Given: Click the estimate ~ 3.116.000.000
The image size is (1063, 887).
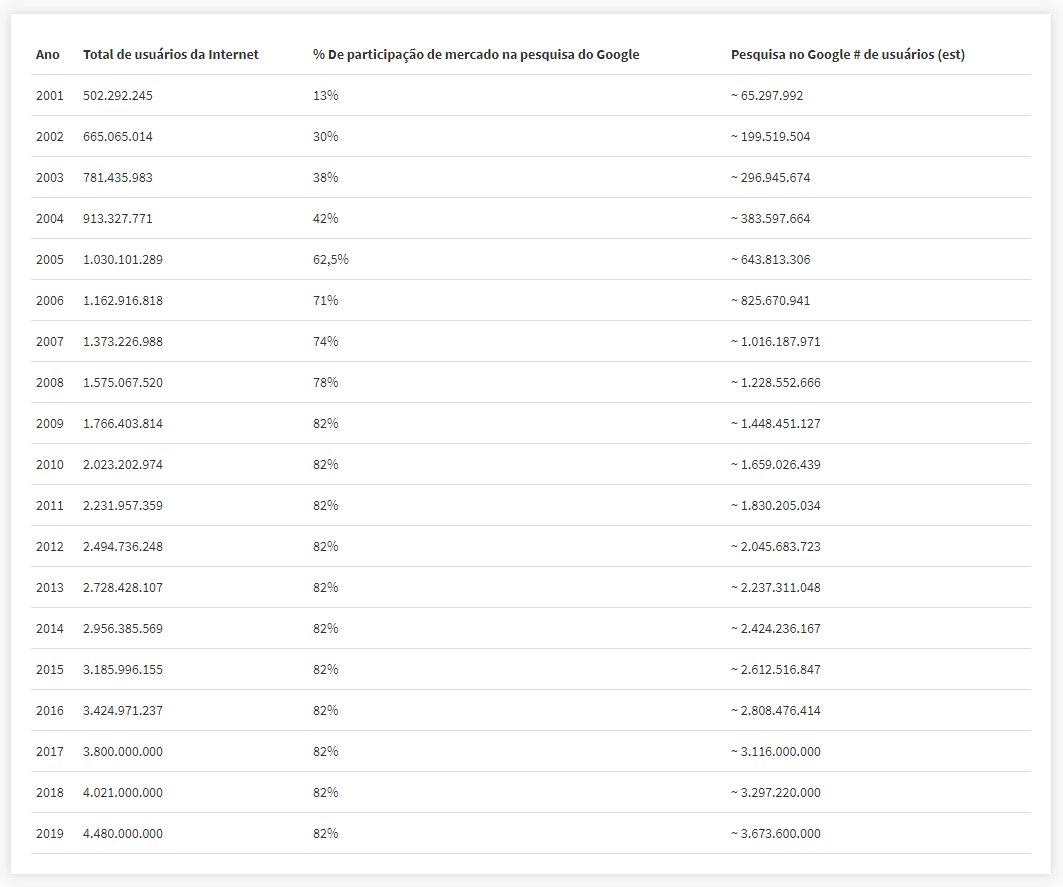Looking at the screenshot, I should (x=776, y=752).
